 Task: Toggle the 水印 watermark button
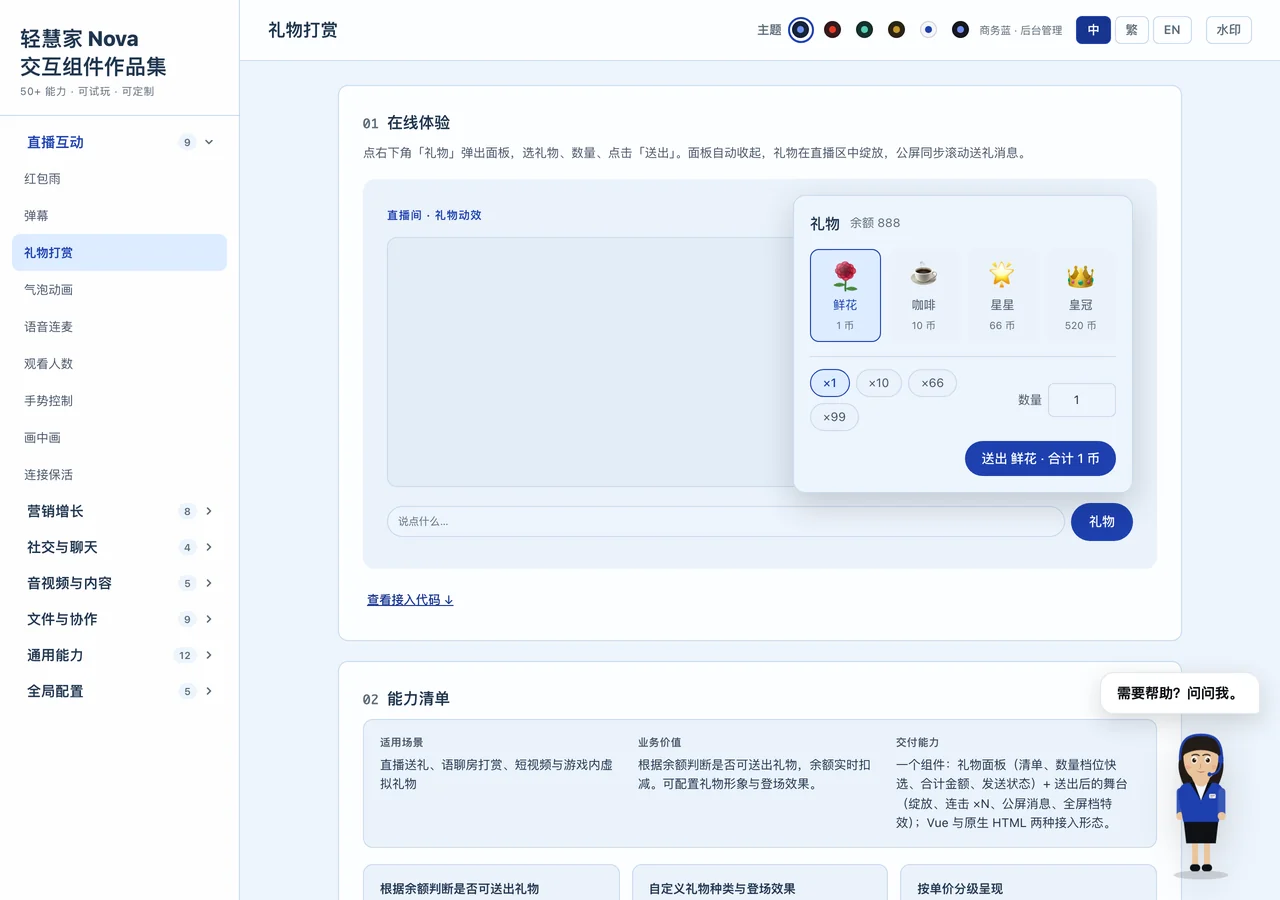[x=1228, y=30]
